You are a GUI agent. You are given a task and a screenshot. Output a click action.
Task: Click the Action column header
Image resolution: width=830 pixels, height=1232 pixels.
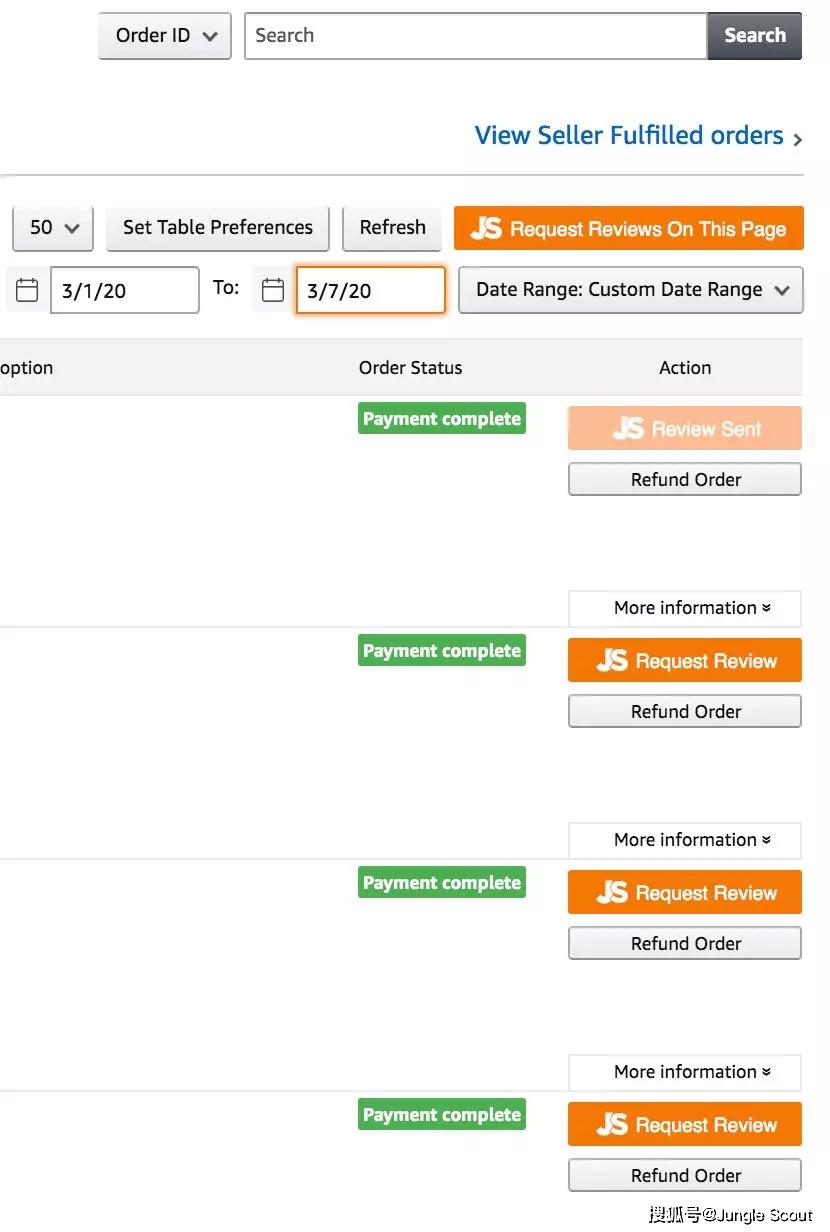click(x=685, y=368)
